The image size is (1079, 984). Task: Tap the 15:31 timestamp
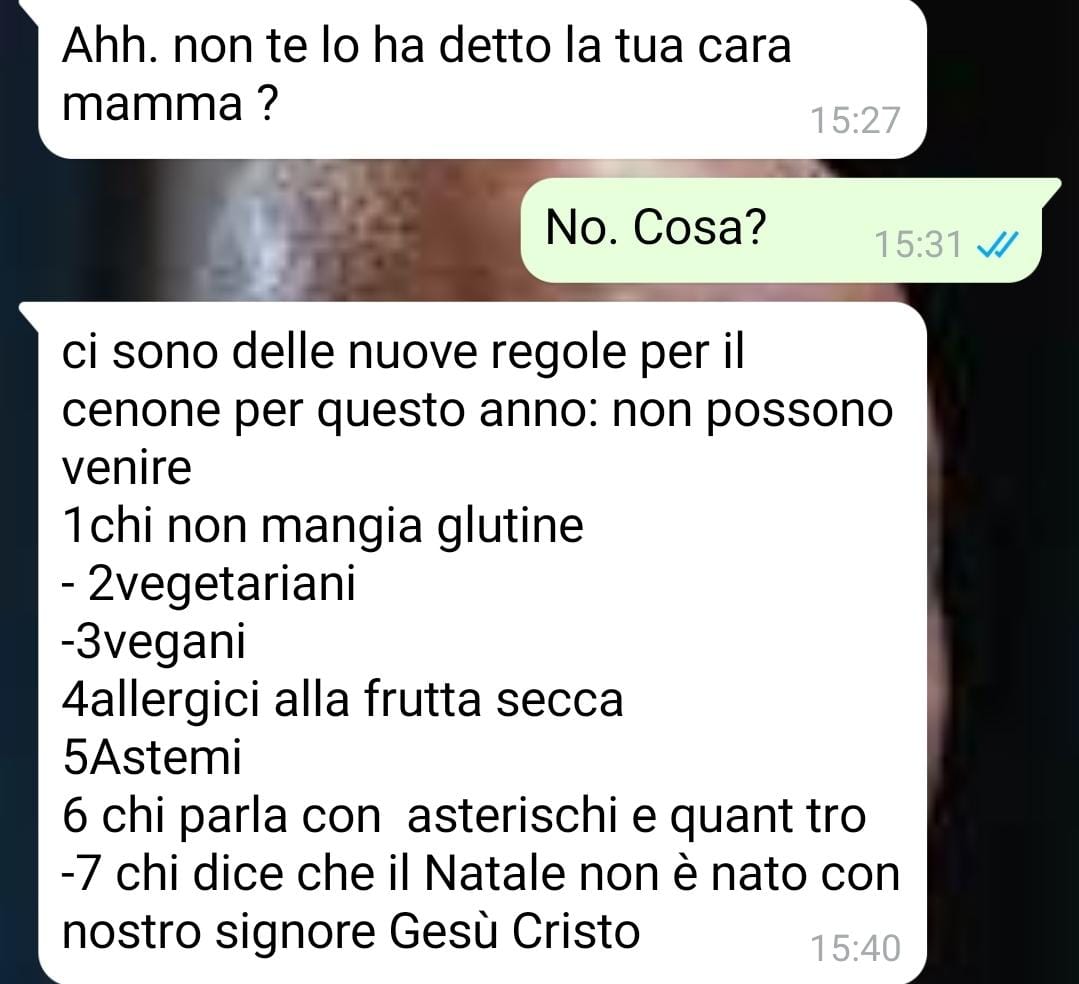917,244
